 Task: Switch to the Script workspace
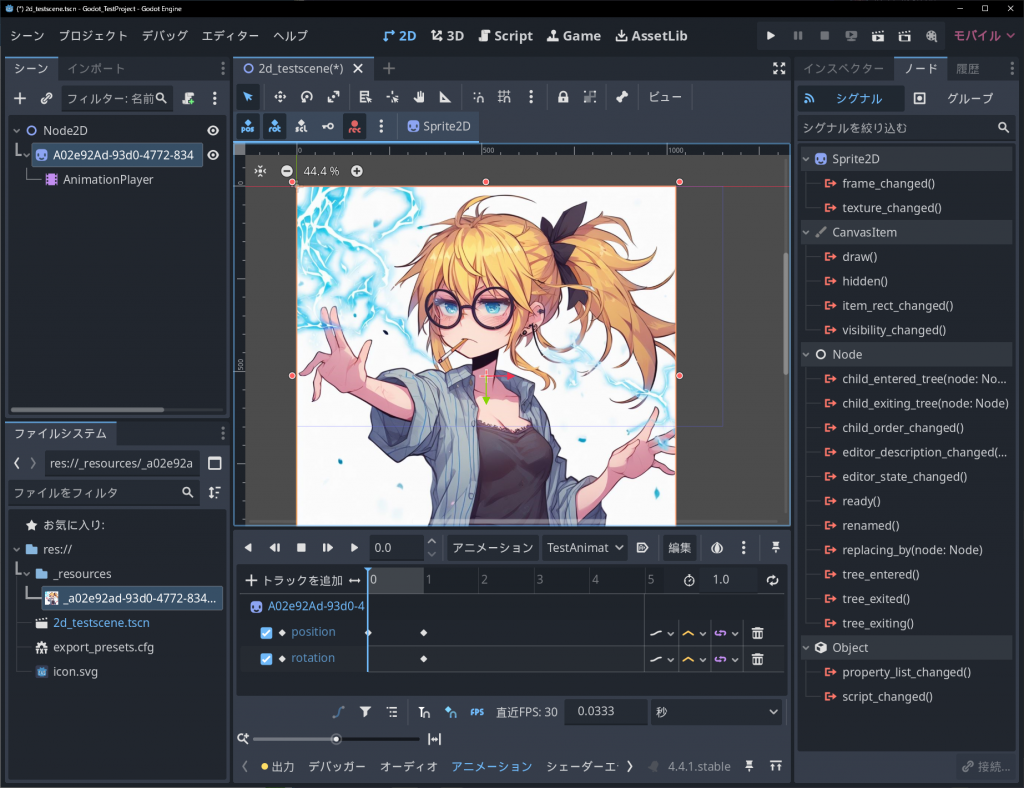click(505, 36)
